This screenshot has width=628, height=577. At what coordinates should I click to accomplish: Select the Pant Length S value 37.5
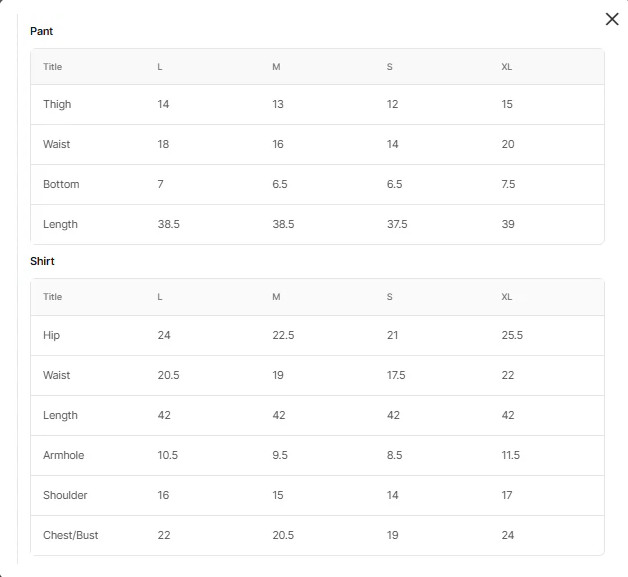(x=397, y=224)
